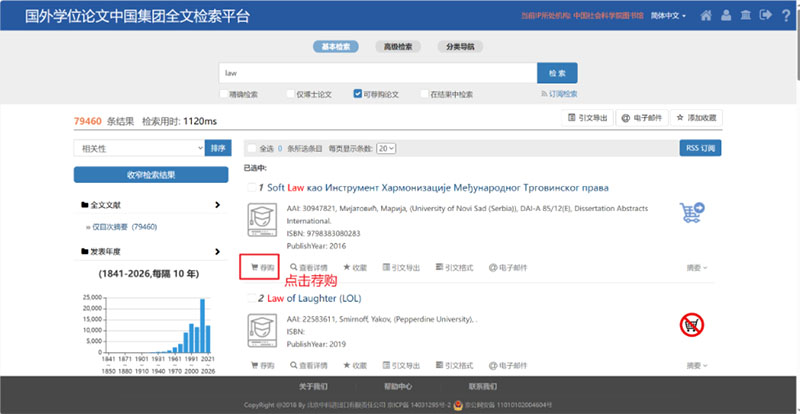Image resolution: width=800 pixels, height=414 pixels.
Task: Uncheck the 可荐购论文 checkbox
Action: (358, 94)
